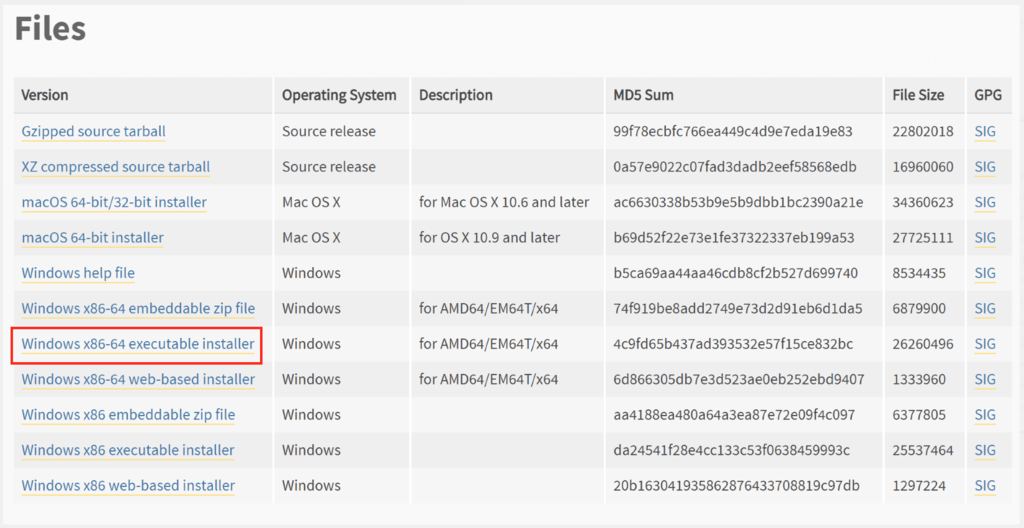Click SIG for x86 web-based installer
The image size is (1024, 528).
[985, 486]
